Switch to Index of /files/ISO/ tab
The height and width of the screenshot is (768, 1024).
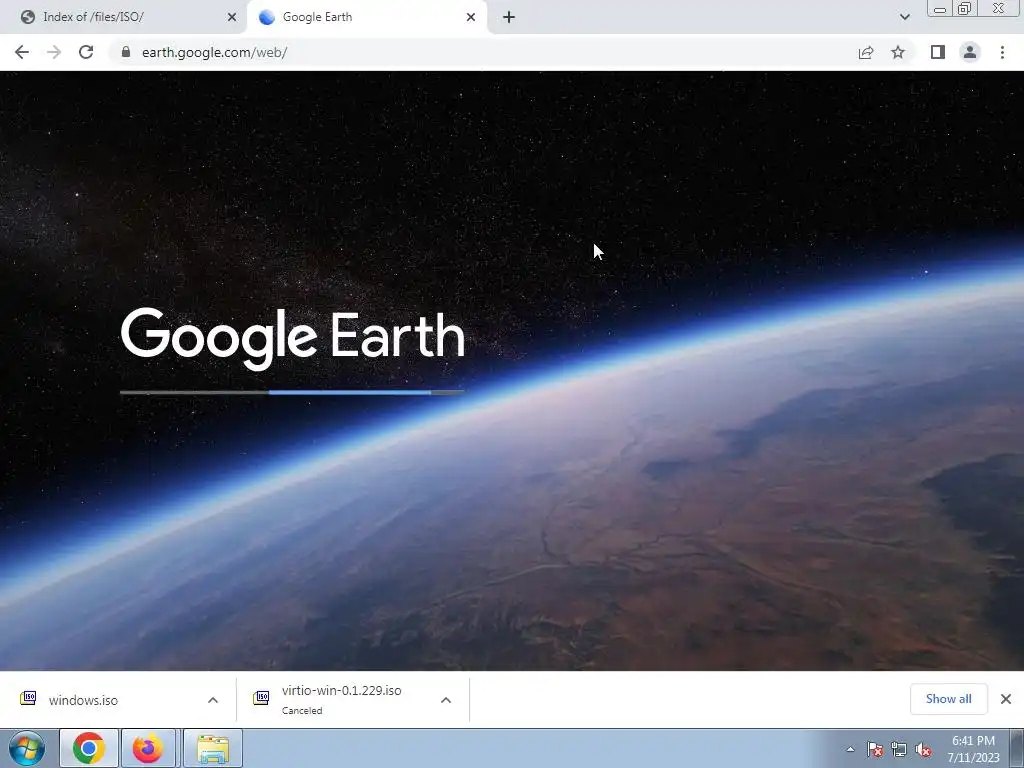[x=124, y=17]
